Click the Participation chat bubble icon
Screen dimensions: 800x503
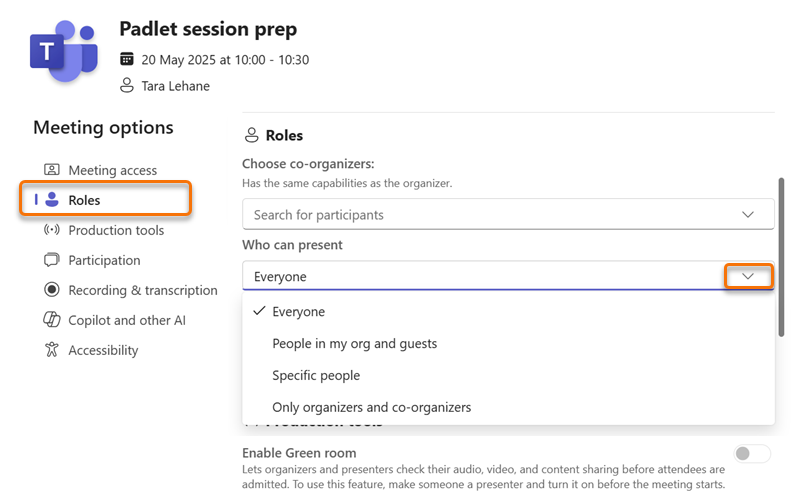point(52,260)
